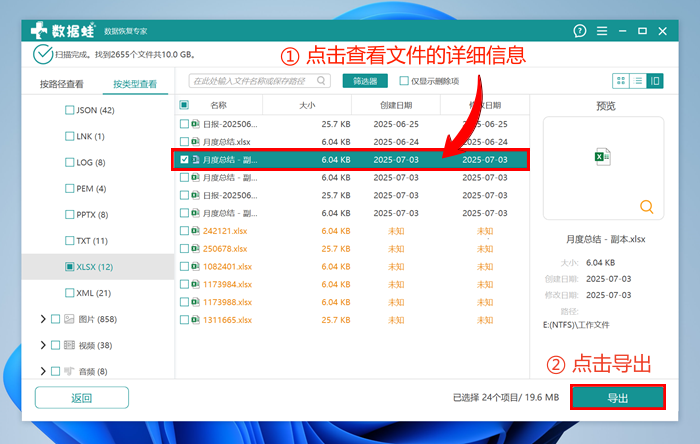Select the top 日报-202506 file row
This screenshot has height=444, width=700.
pos(350,124)
